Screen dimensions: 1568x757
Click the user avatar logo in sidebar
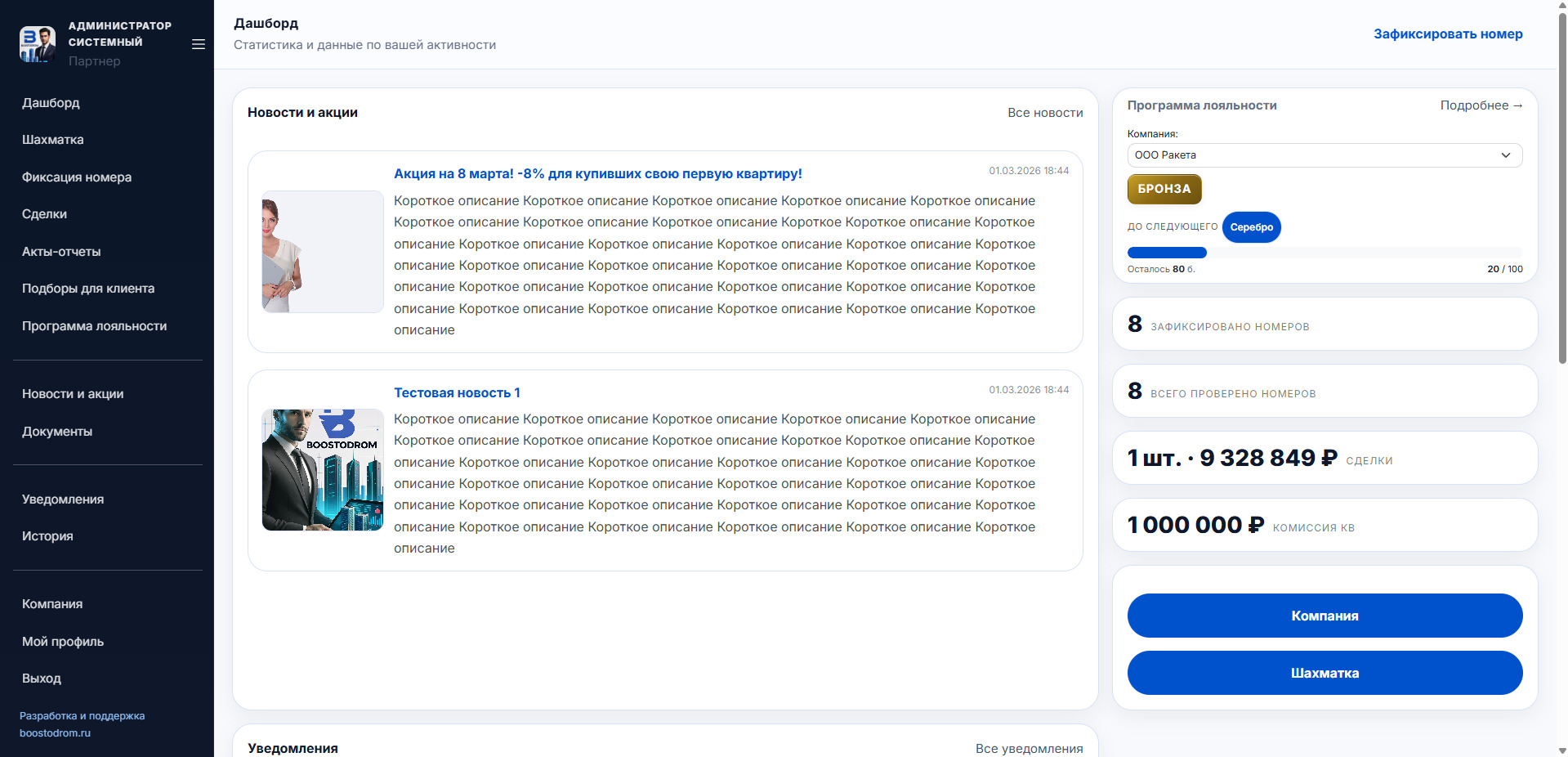tap(38, 44)
